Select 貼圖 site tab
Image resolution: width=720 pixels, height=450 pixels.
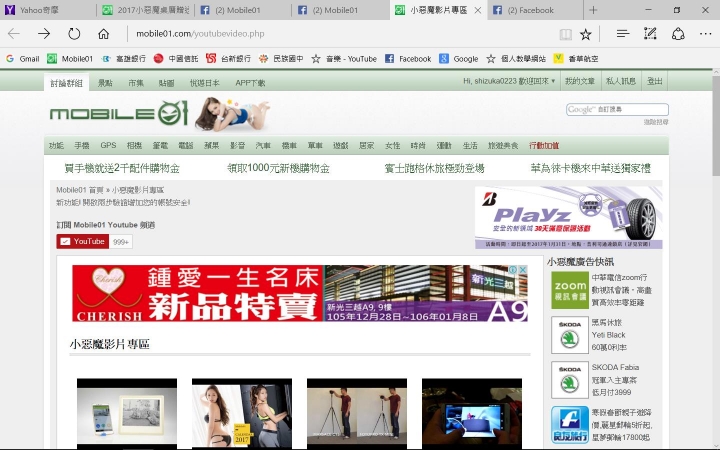166,83
